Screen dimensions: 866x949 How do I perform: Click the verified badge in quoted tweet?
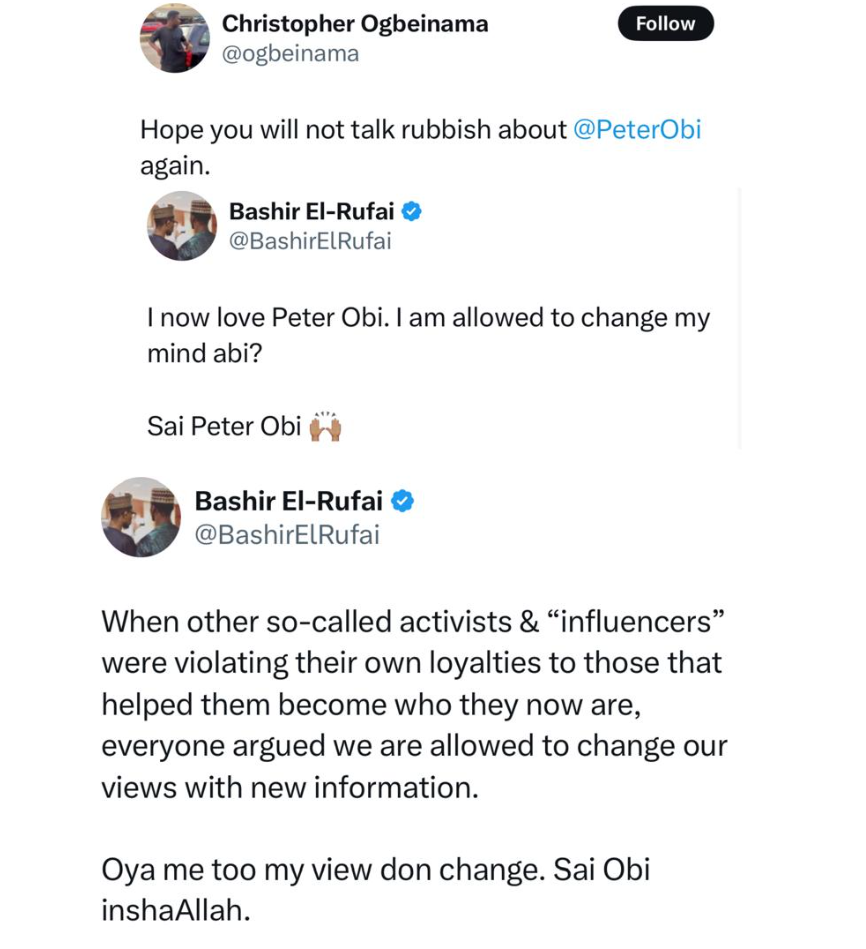tap(410, 212)
